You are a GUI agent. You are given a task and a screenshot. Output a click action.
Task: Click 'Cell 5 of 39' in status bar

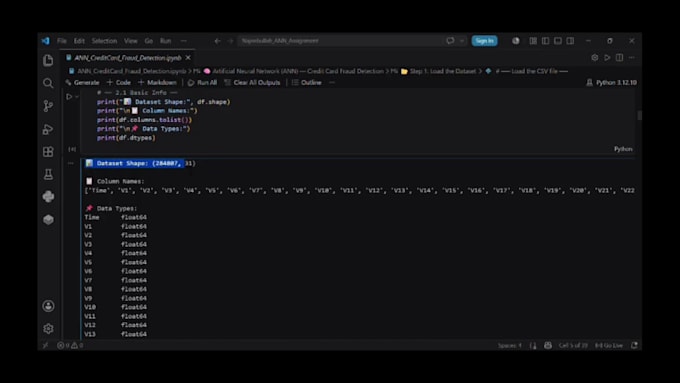tap(573, 345)
